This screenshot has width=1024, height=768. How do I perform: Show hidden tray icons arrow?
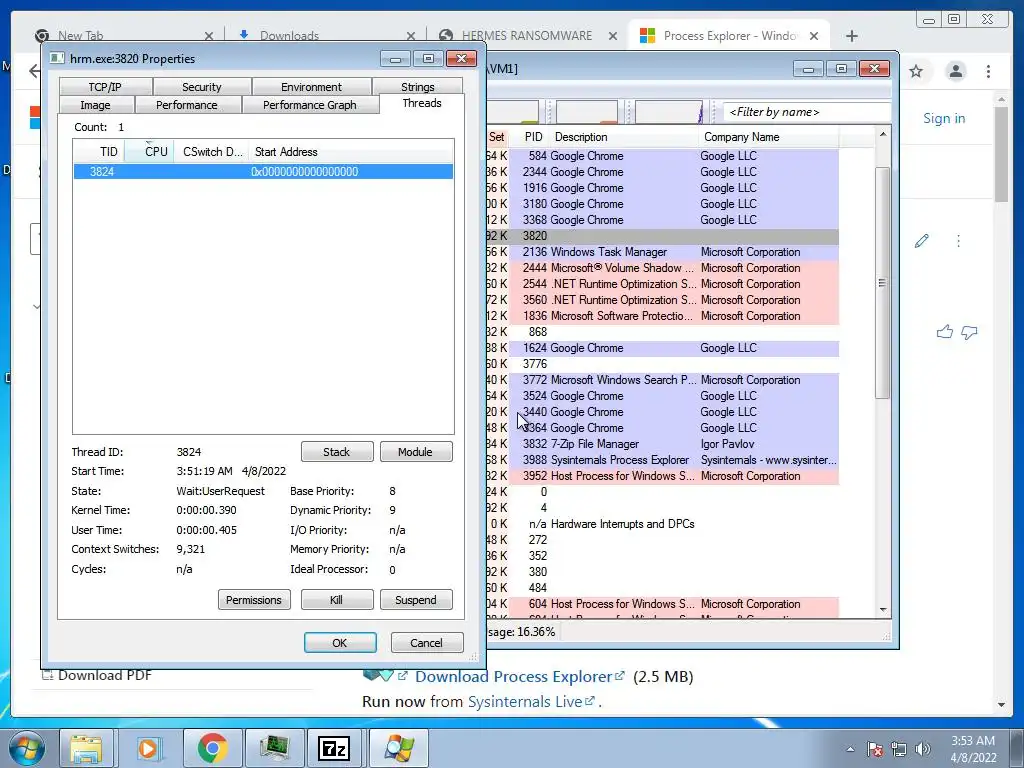[x=850, y=749]
